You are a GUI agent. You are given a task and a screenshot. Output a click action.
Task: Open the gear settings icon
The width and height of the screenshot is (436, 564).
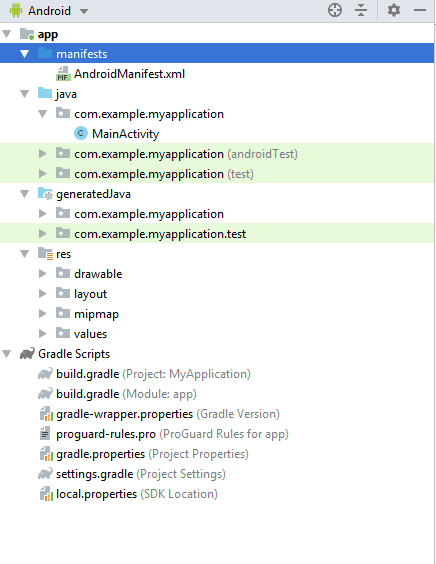pyautogui.click(x=394, y=10)
